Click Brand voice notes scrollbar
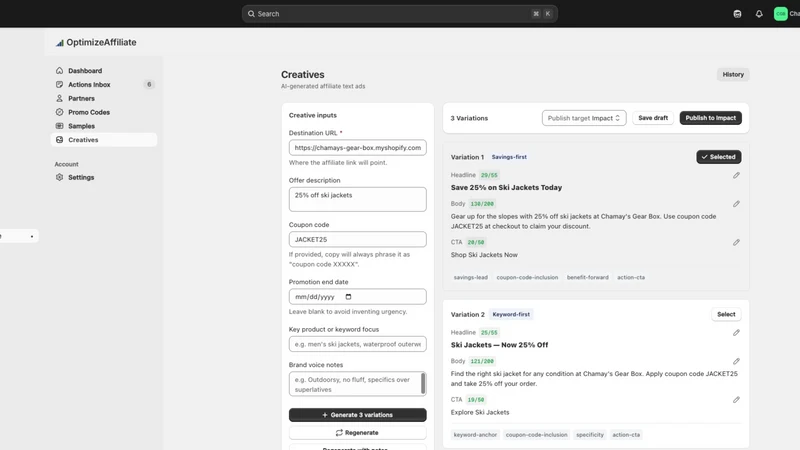 coord(423,384)
